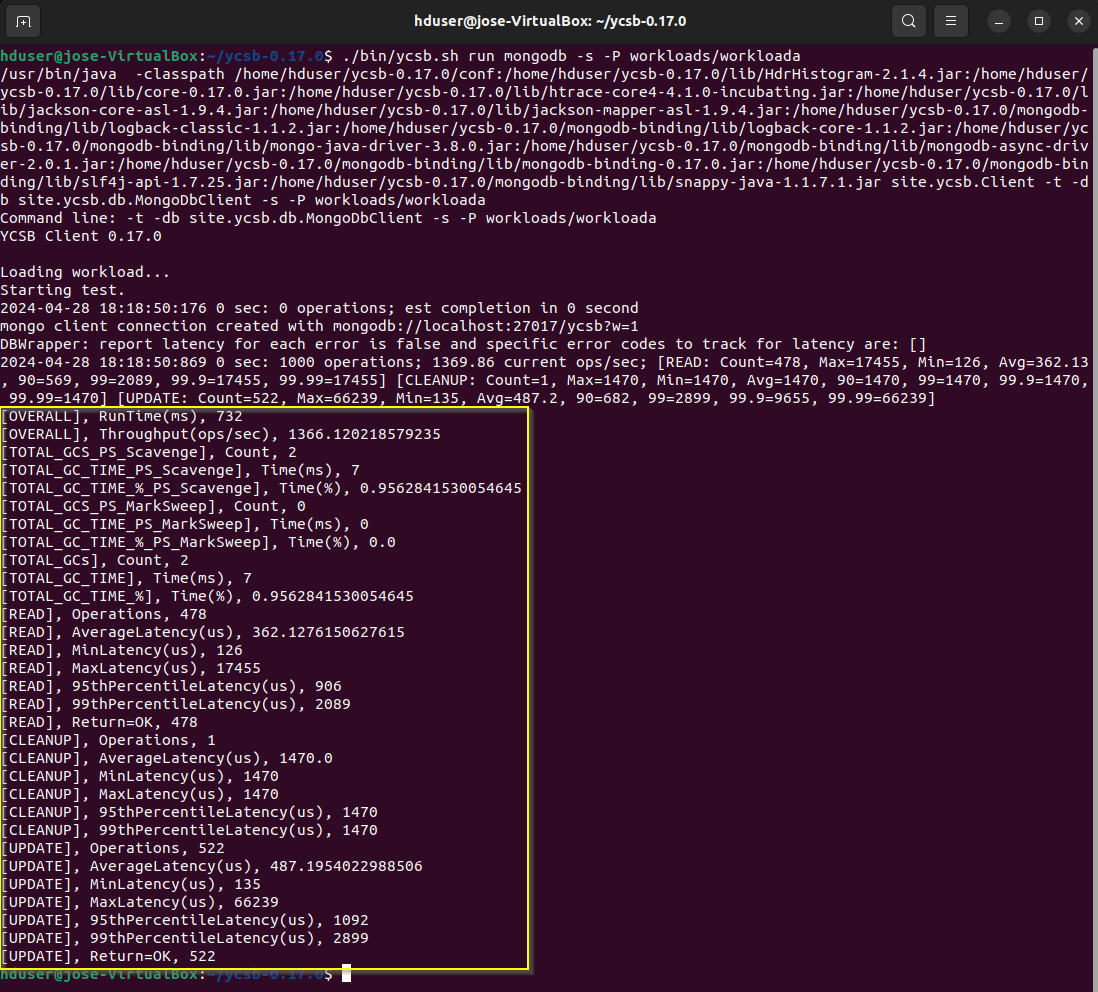Click '[TOTAL_GCS_PS_Scavenge], Count, 2' line

click(148, 452)
